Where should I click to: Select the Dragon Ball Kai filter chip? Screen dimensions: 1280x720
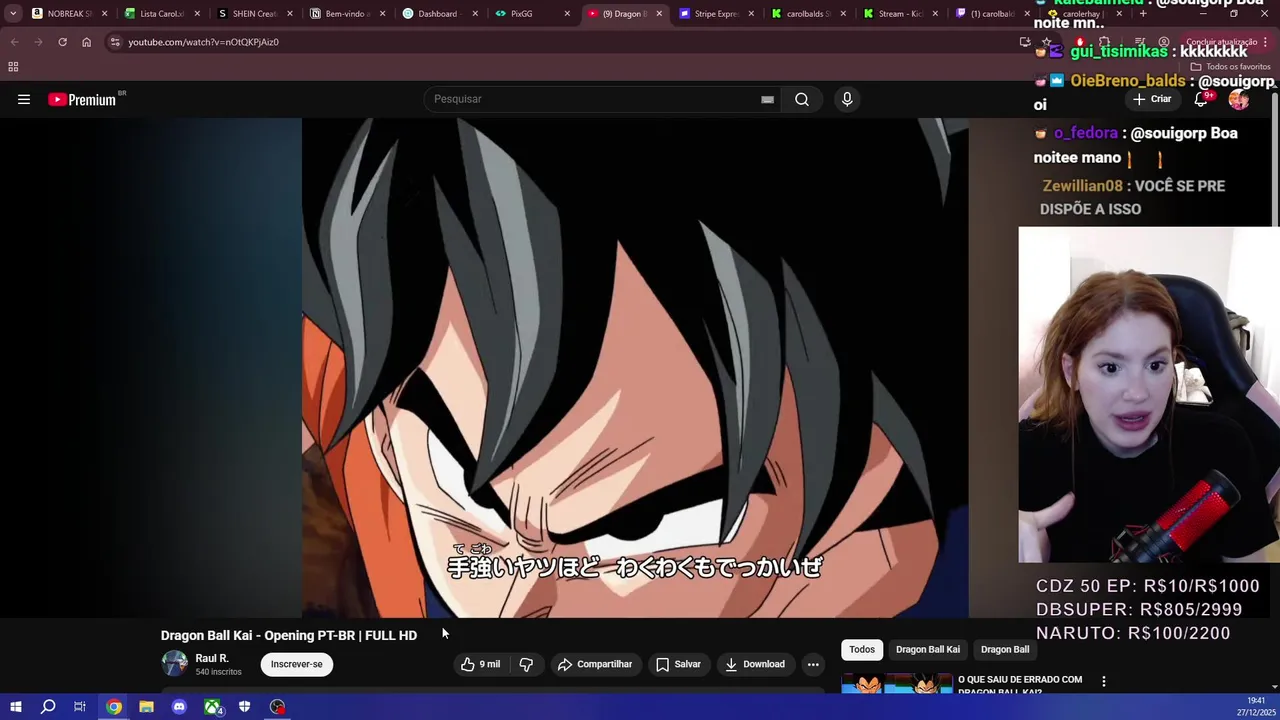point(928,649)
